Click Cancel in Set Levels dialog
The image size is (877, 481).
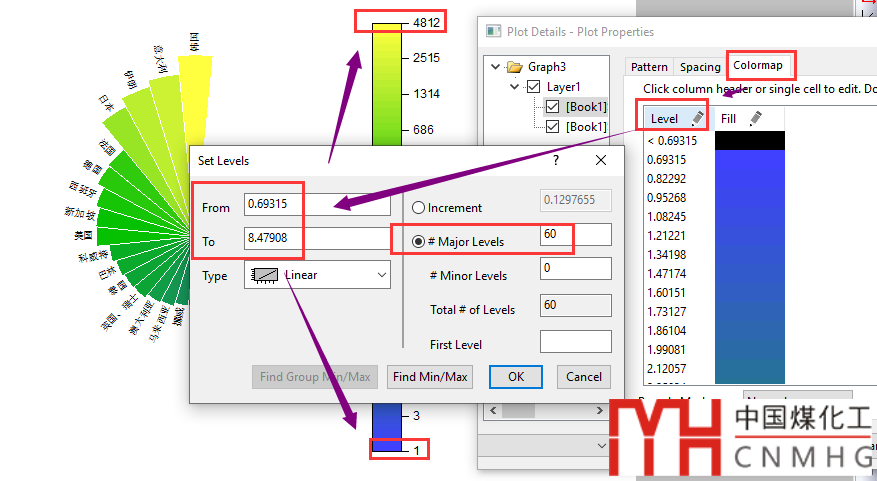583,377
